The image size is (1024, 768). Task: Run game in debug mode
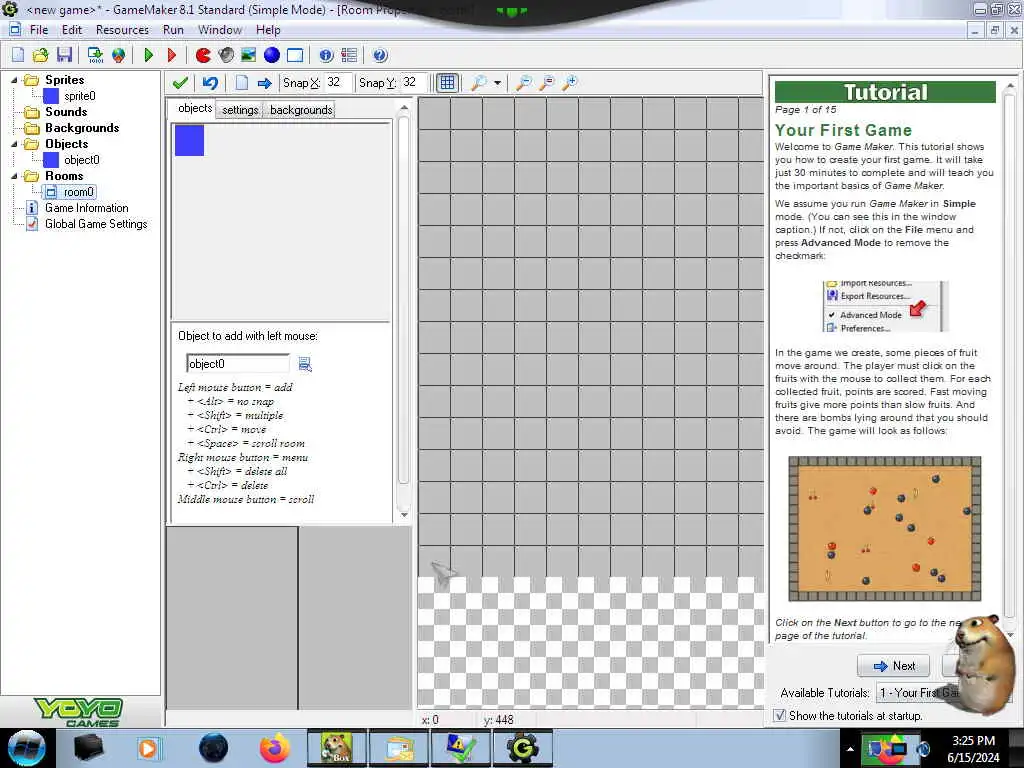(172, 56)
